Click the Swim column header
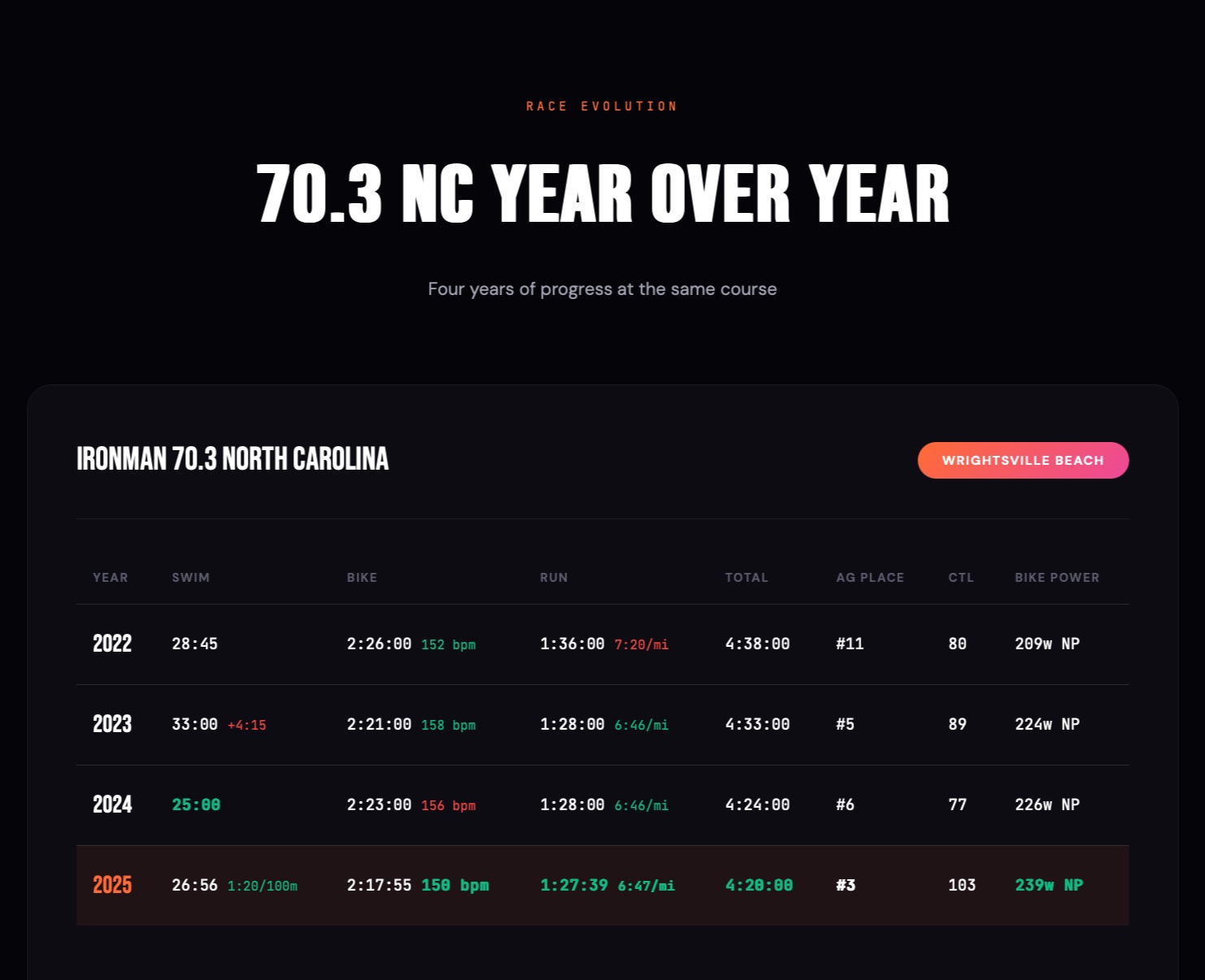The height and width of the screenshot is (980, 1205). click(191, 578)
